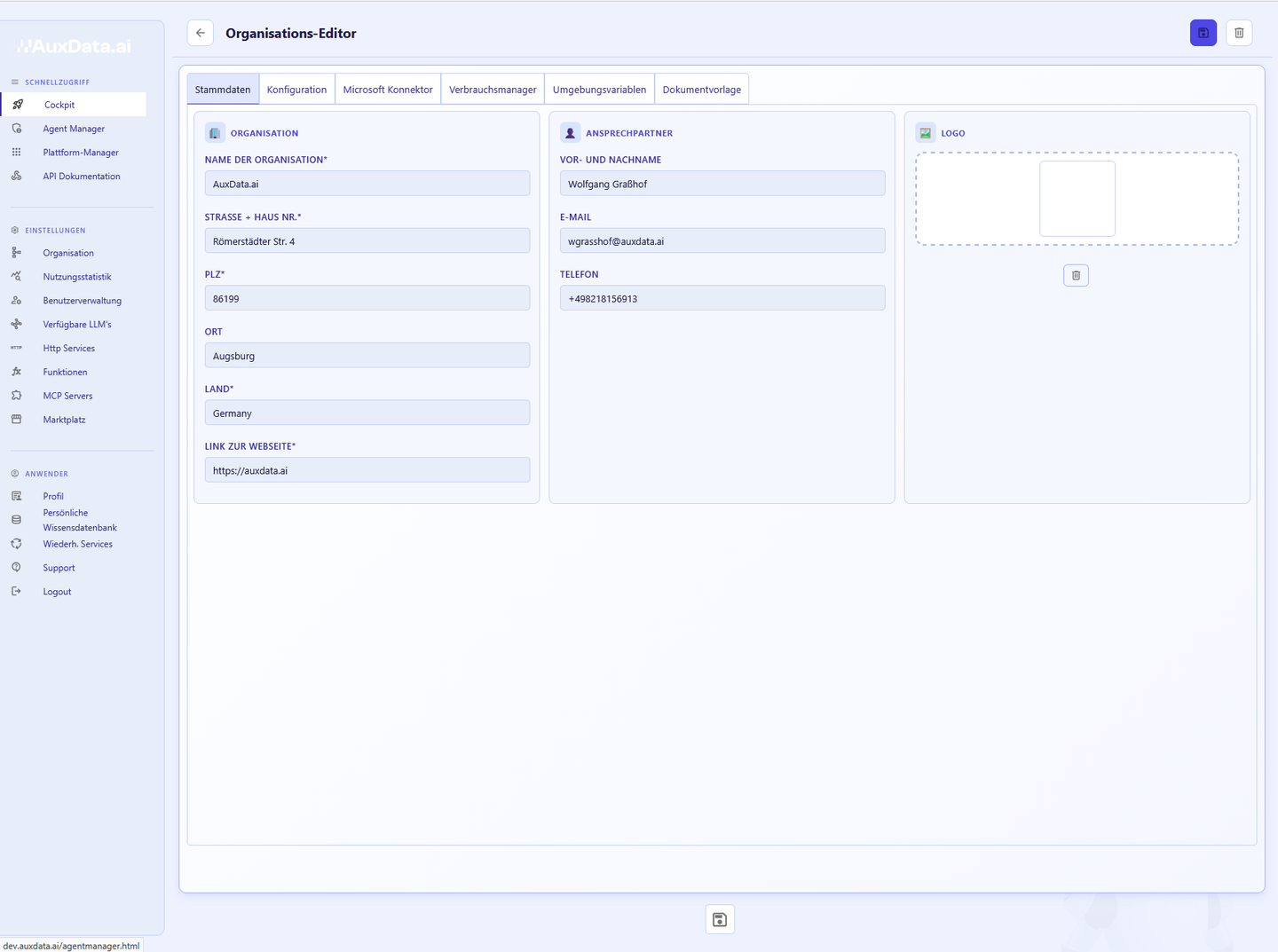Click the API Dokumentation icon

17,177
